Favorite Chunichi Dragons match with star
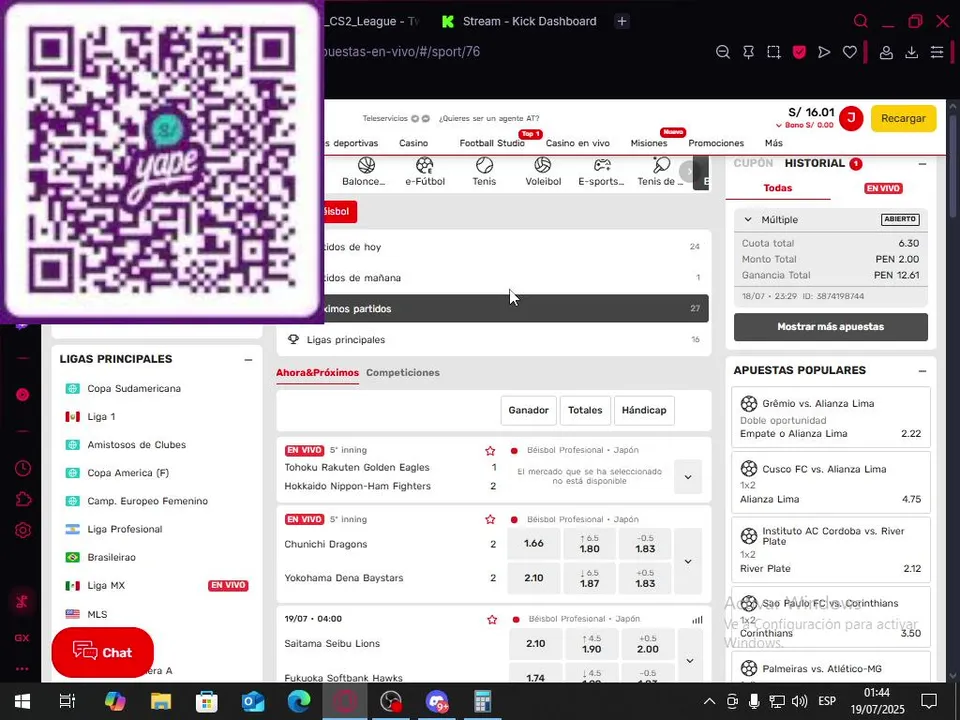 (490, 519)
